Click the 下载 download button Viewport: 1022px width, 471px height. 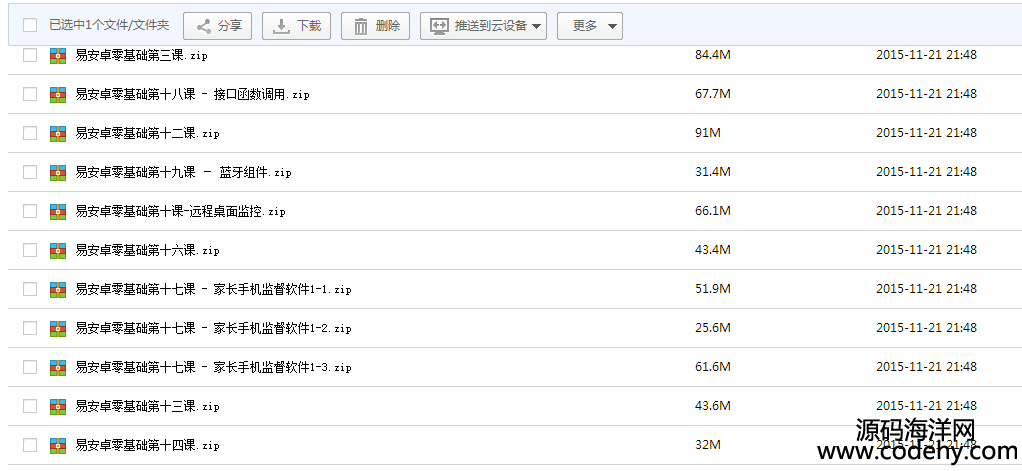pos(297,26)
